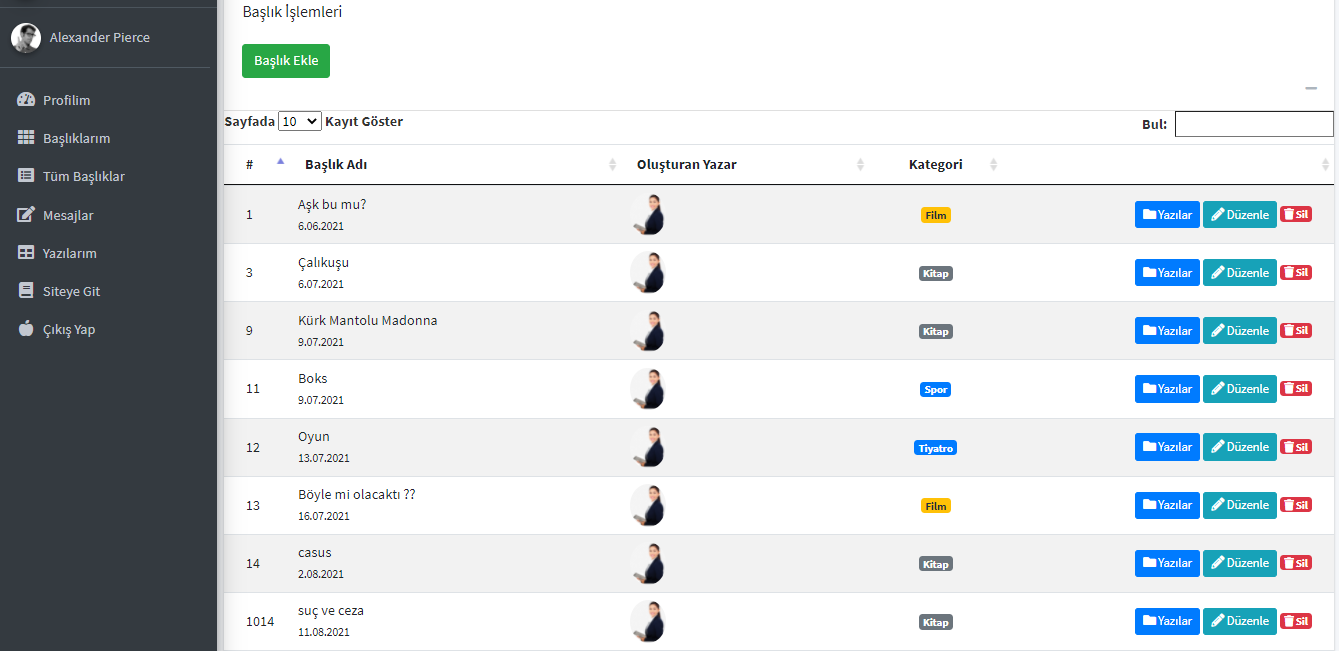Click the Başlıklarım grid icon

point(26,138)
